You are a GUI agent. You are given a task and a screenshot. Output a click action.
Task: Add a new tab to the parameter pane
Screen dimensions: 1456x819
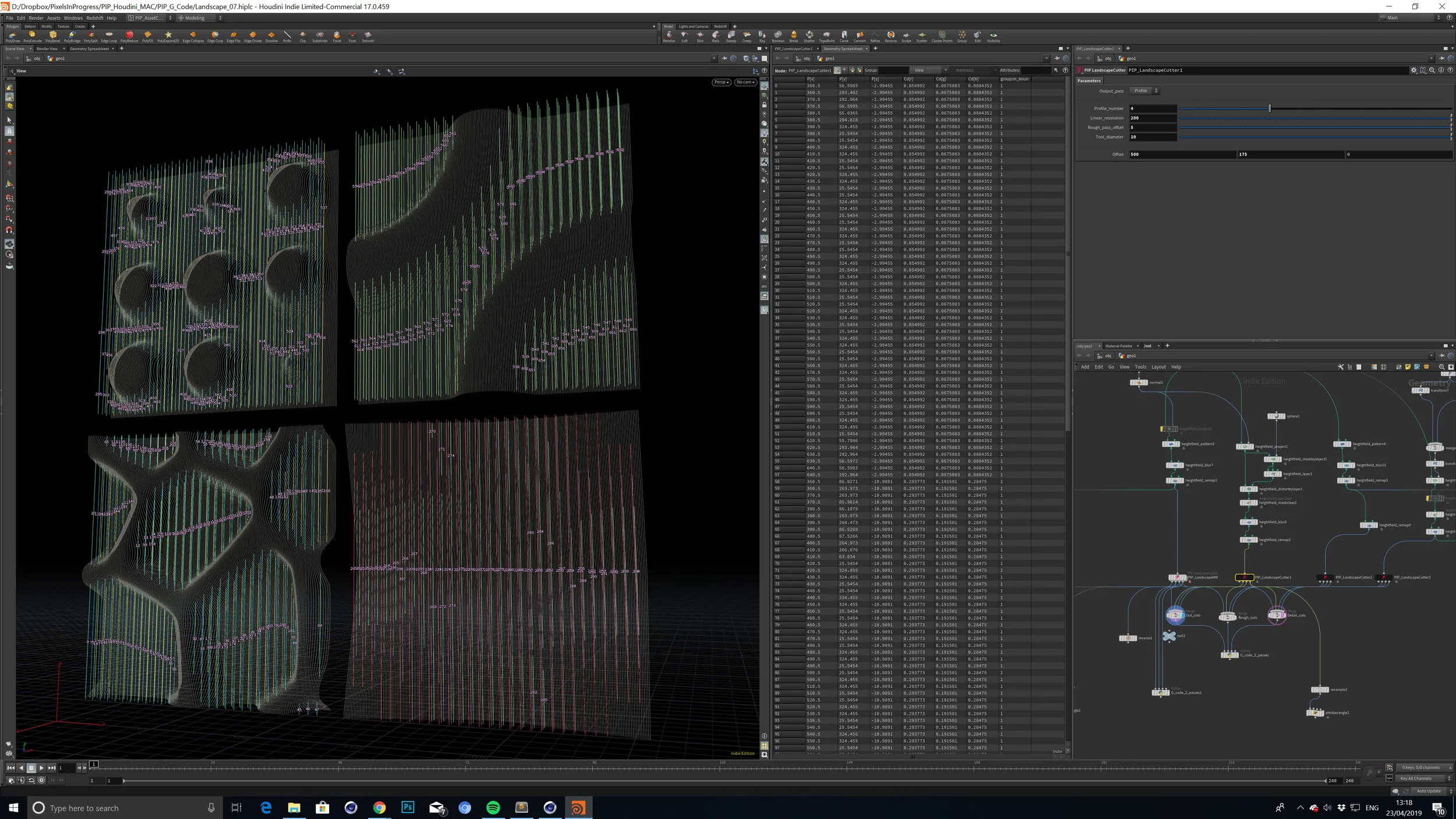tap(1128, 48)
